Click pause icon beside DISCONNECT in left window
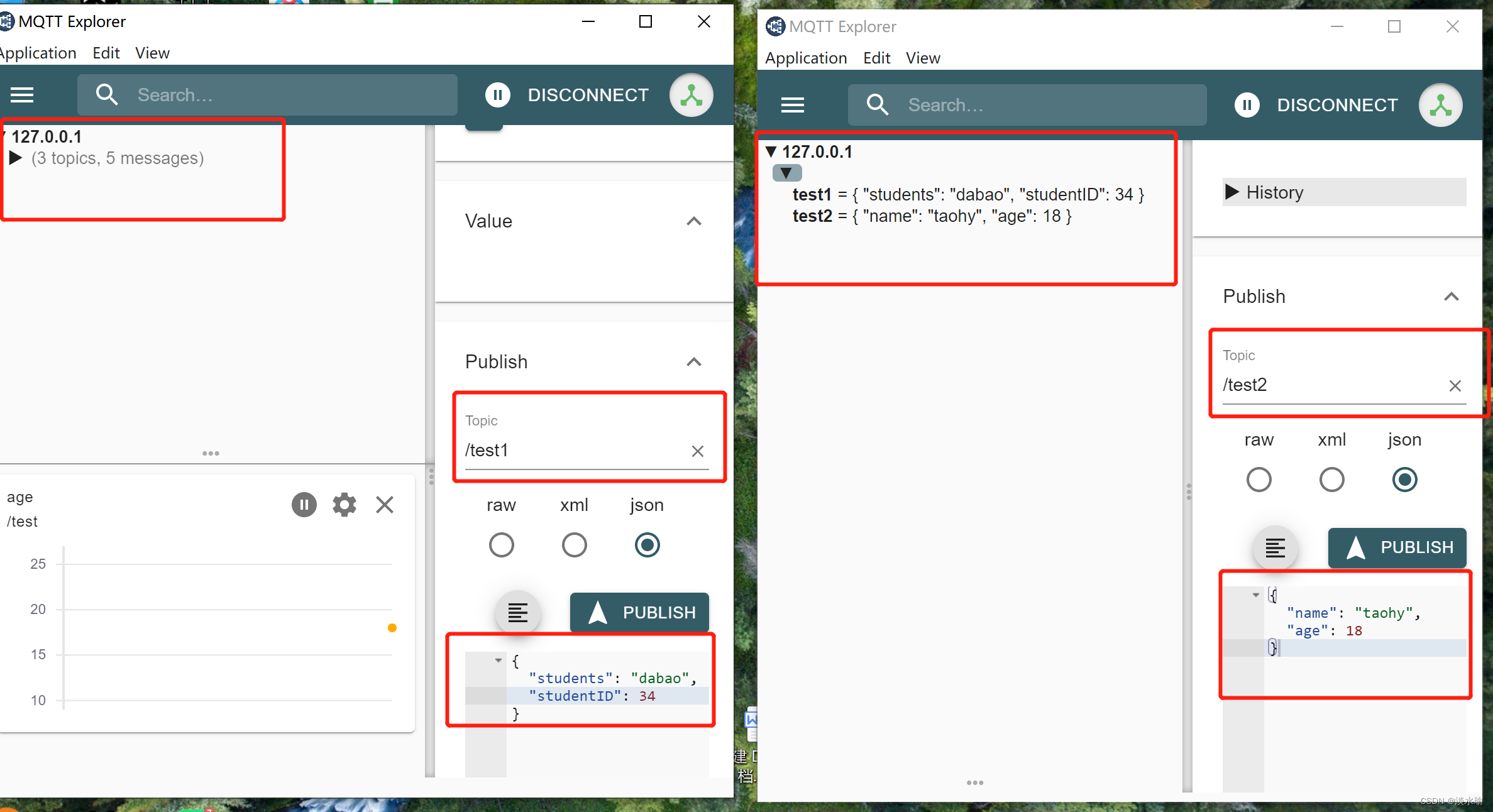 [x=497, y=95]
